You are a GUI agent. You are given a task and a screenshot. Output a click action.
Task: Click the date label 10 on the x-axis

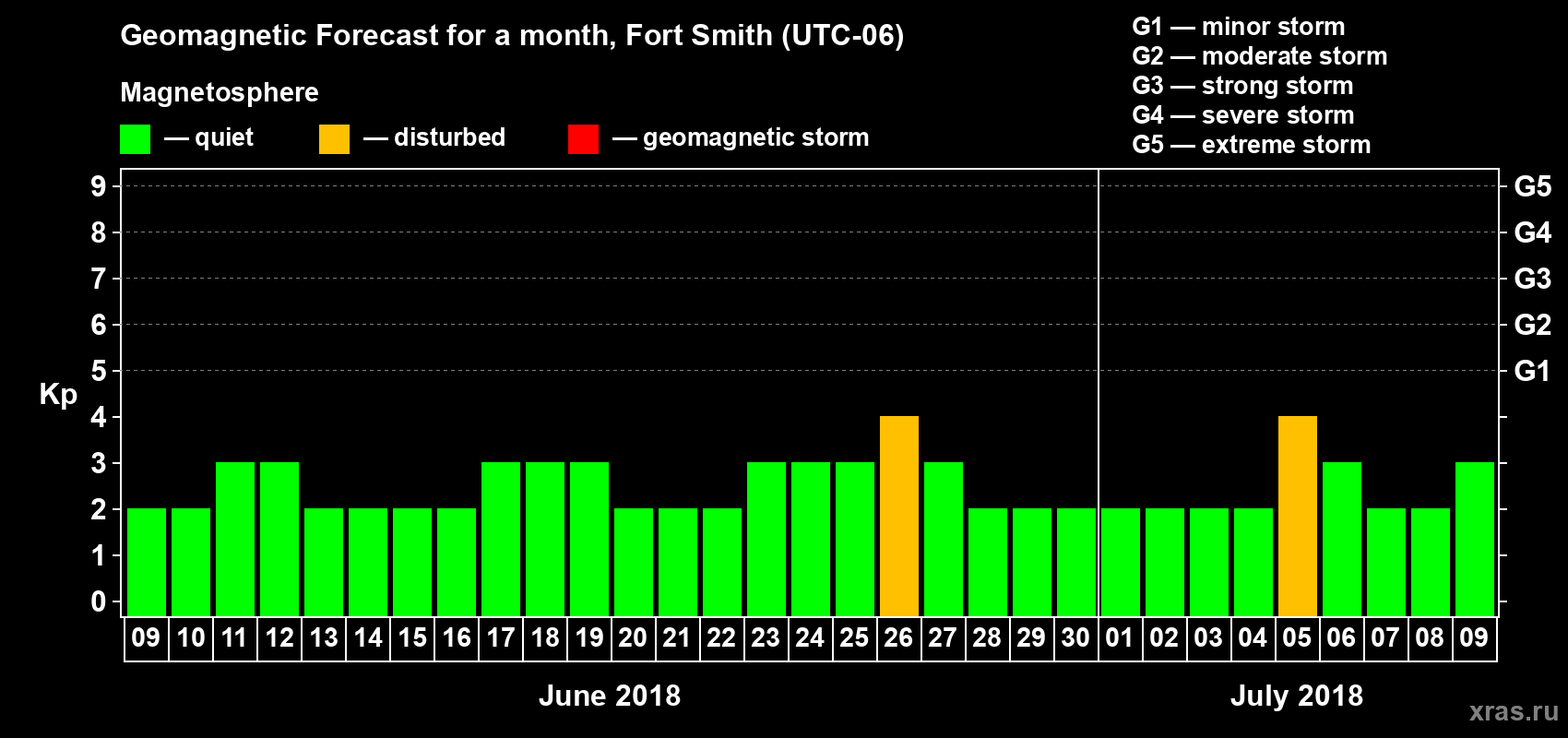[x=191, y=637]
